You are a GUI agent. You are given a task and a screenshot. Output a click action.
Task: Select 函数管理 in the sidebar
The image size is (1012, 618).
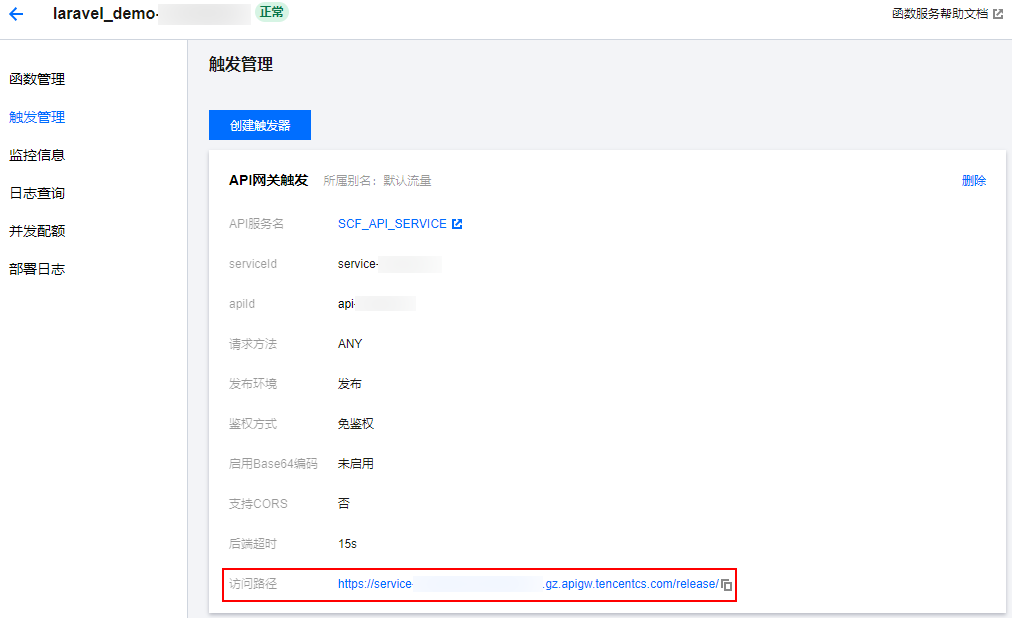(x=36, y=78)
